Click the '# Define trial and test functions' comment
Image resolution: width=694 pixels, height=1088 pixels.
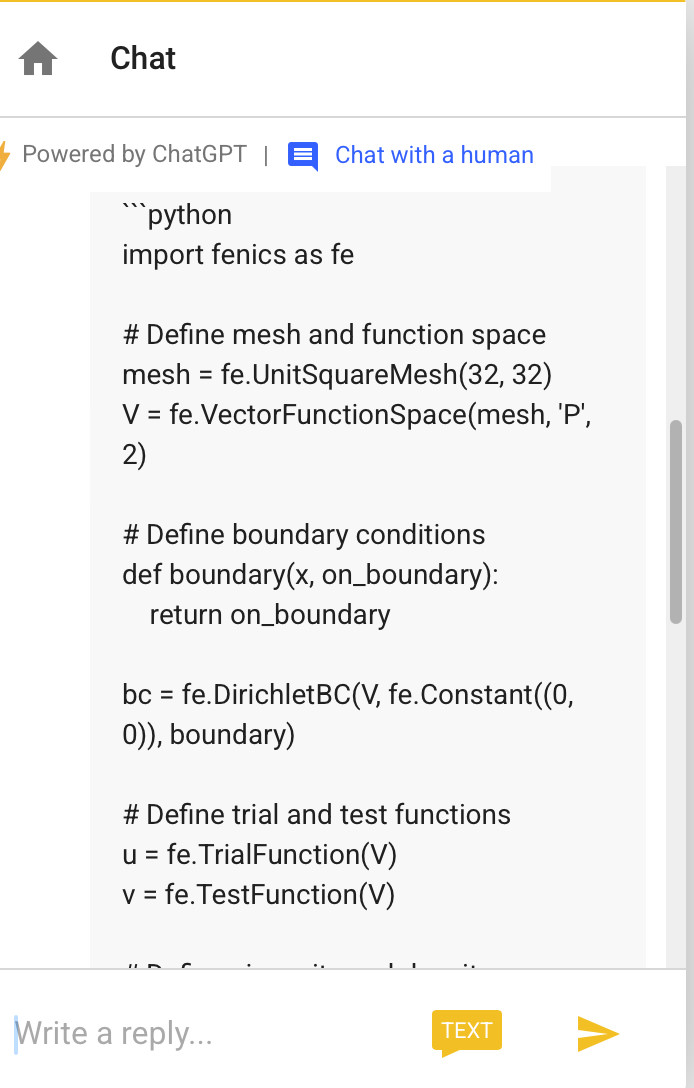tap(316, 815)
